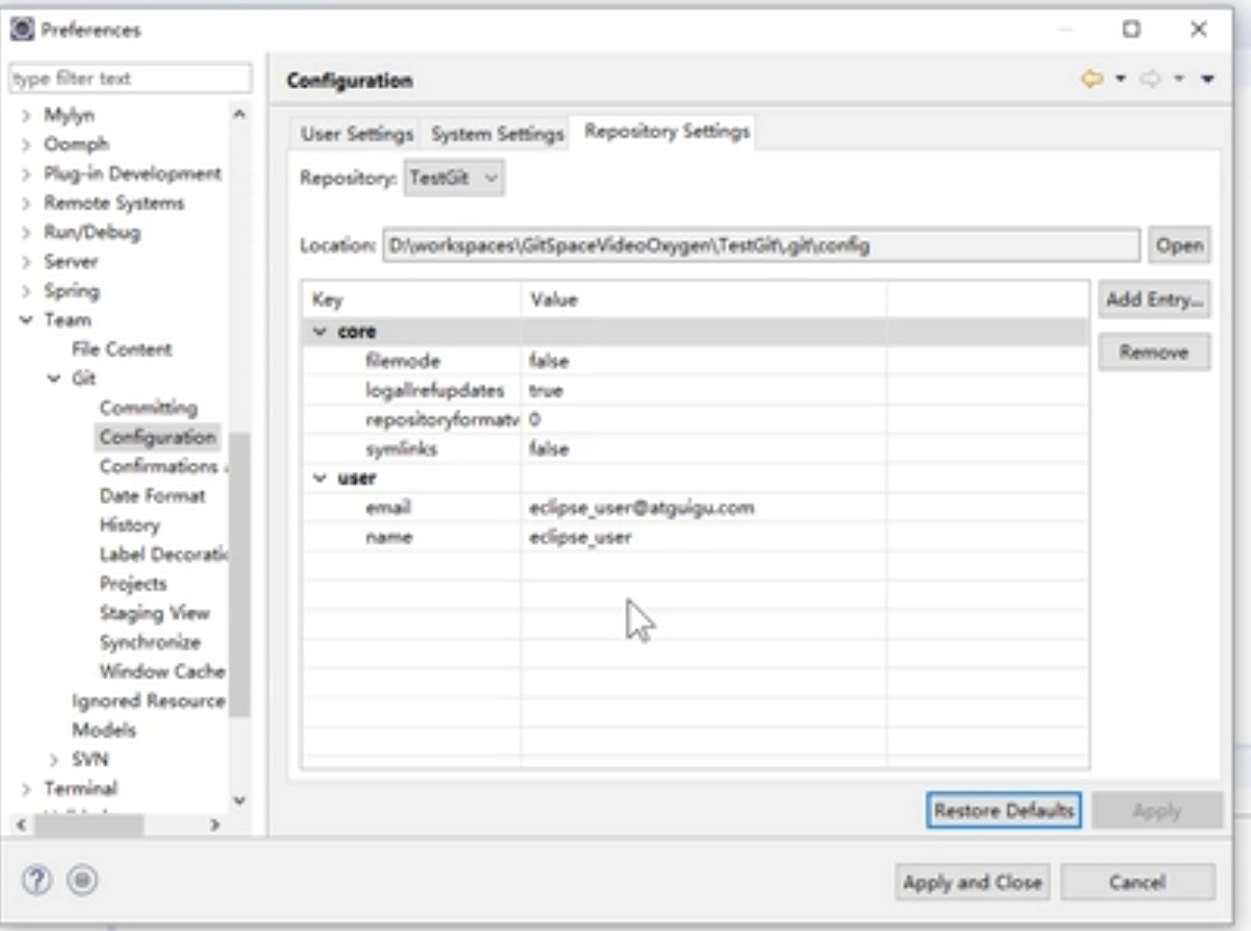1251x931 pixels.
Task: Select the symlinks key row
Action: coord(694,449)
